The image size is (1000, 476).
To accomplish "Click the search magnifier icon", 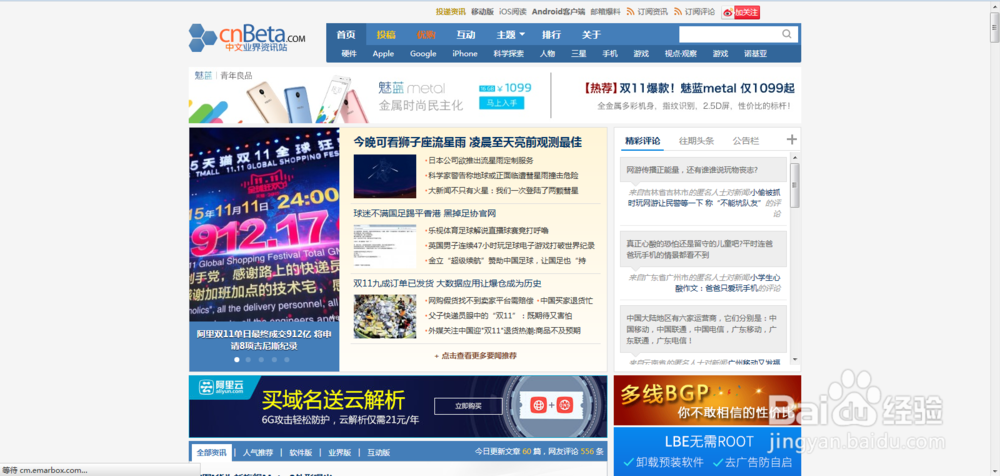I will [787, 34].
